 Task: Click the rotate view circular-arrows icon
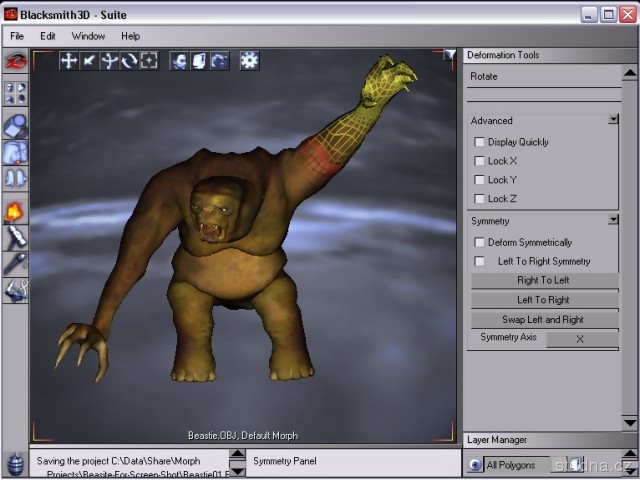[129, 61]
